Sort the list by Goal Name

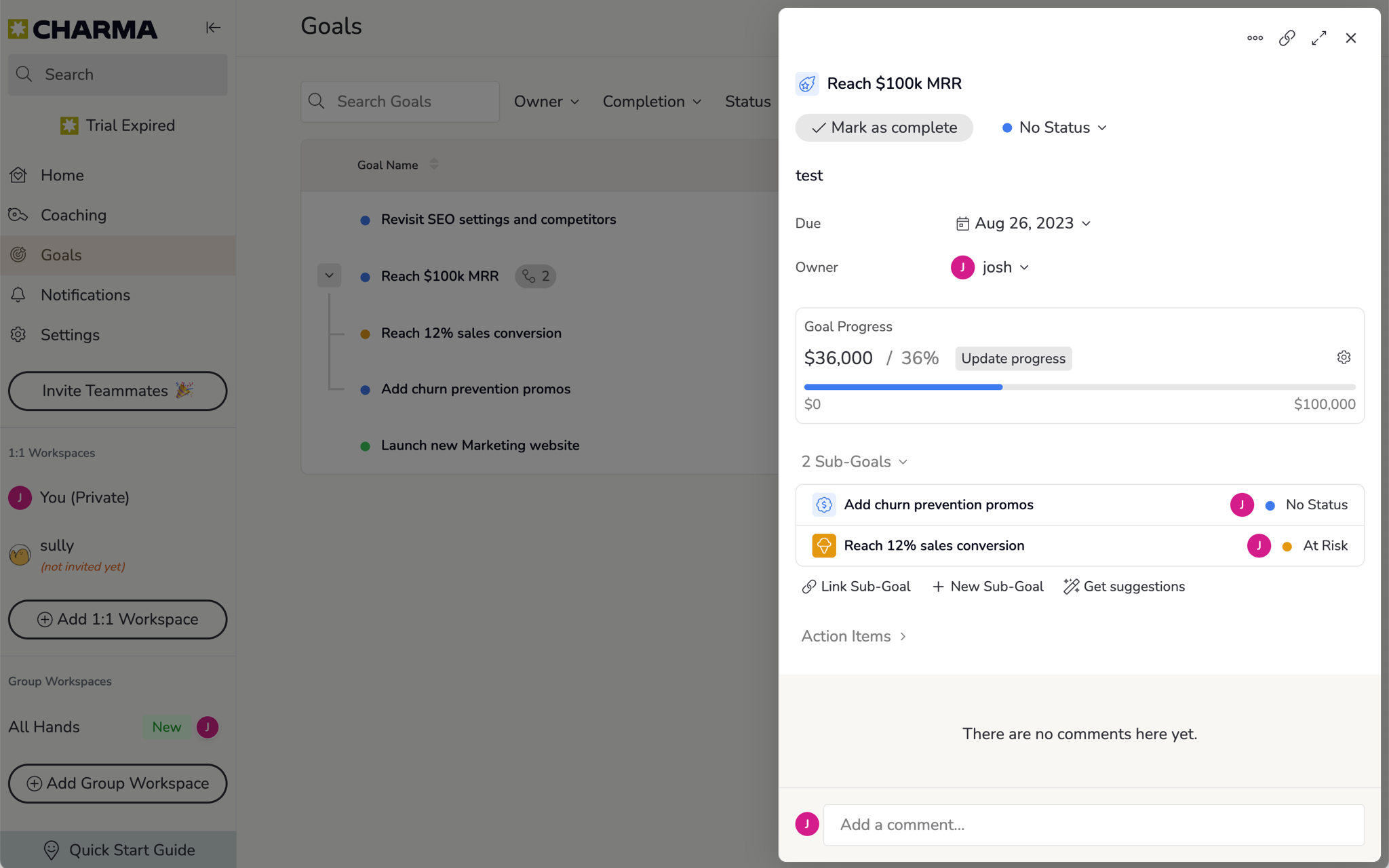pos(433,165)
